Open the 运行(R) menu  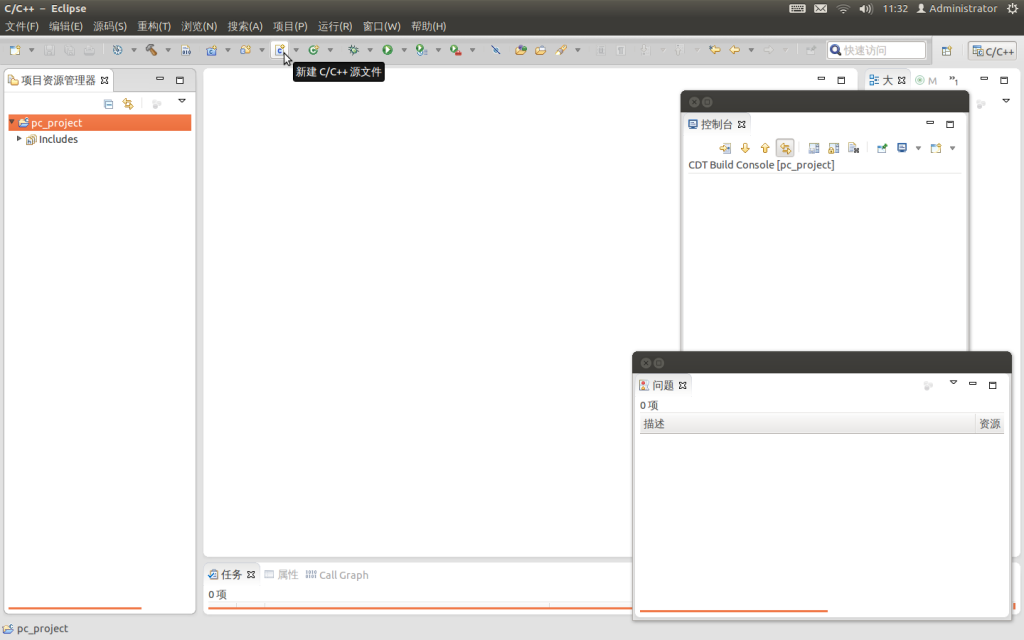(x=336, y=26)
